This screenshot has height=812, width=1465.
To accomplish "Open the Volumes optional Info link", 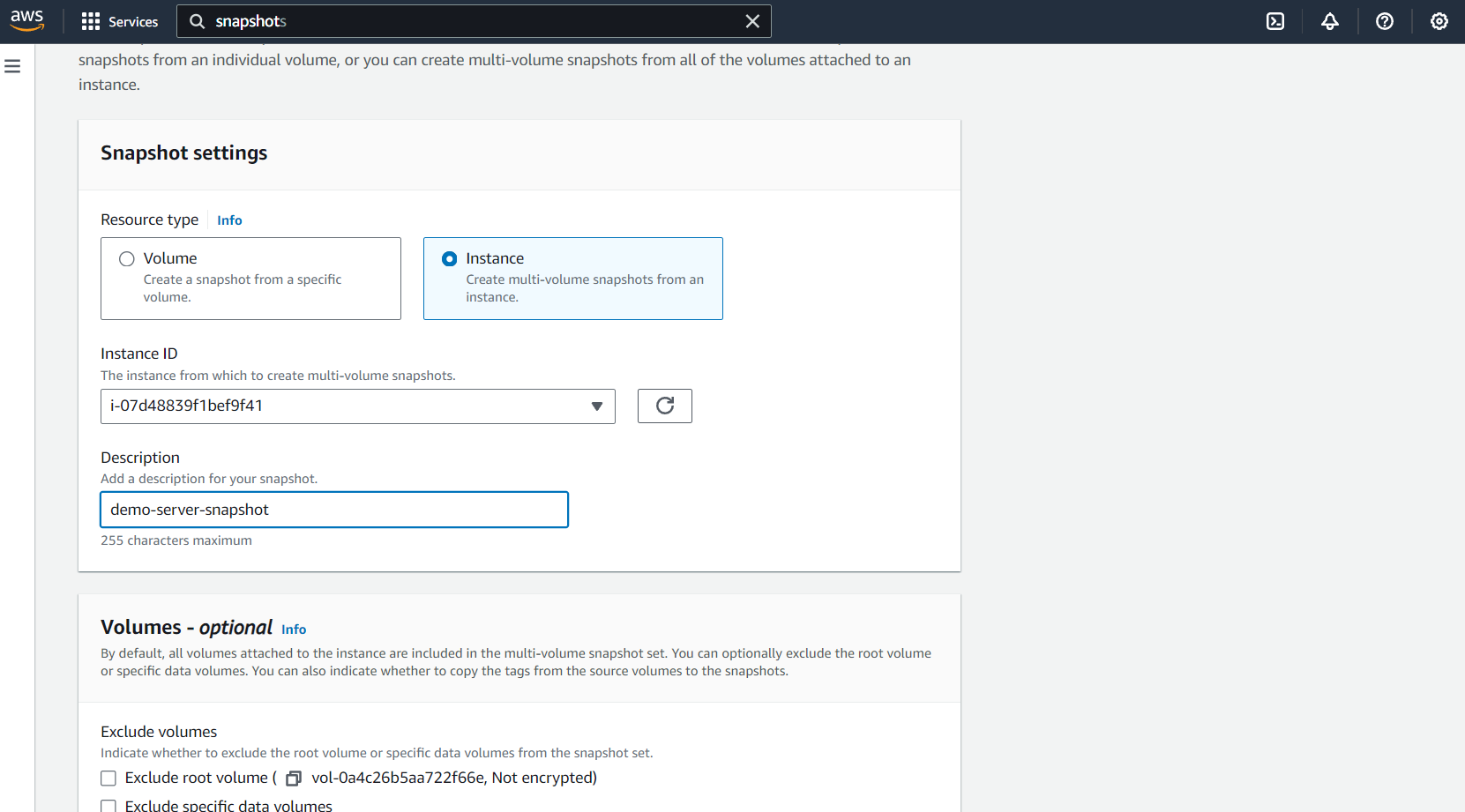I will click(294, 629).
